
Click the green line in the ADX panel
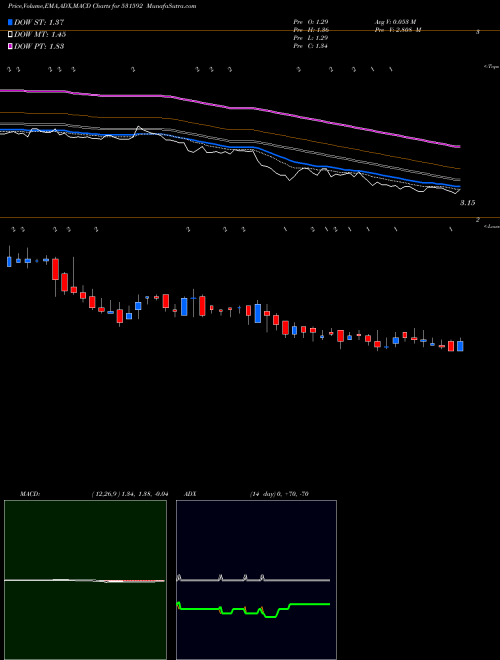[x=254, y=609]
